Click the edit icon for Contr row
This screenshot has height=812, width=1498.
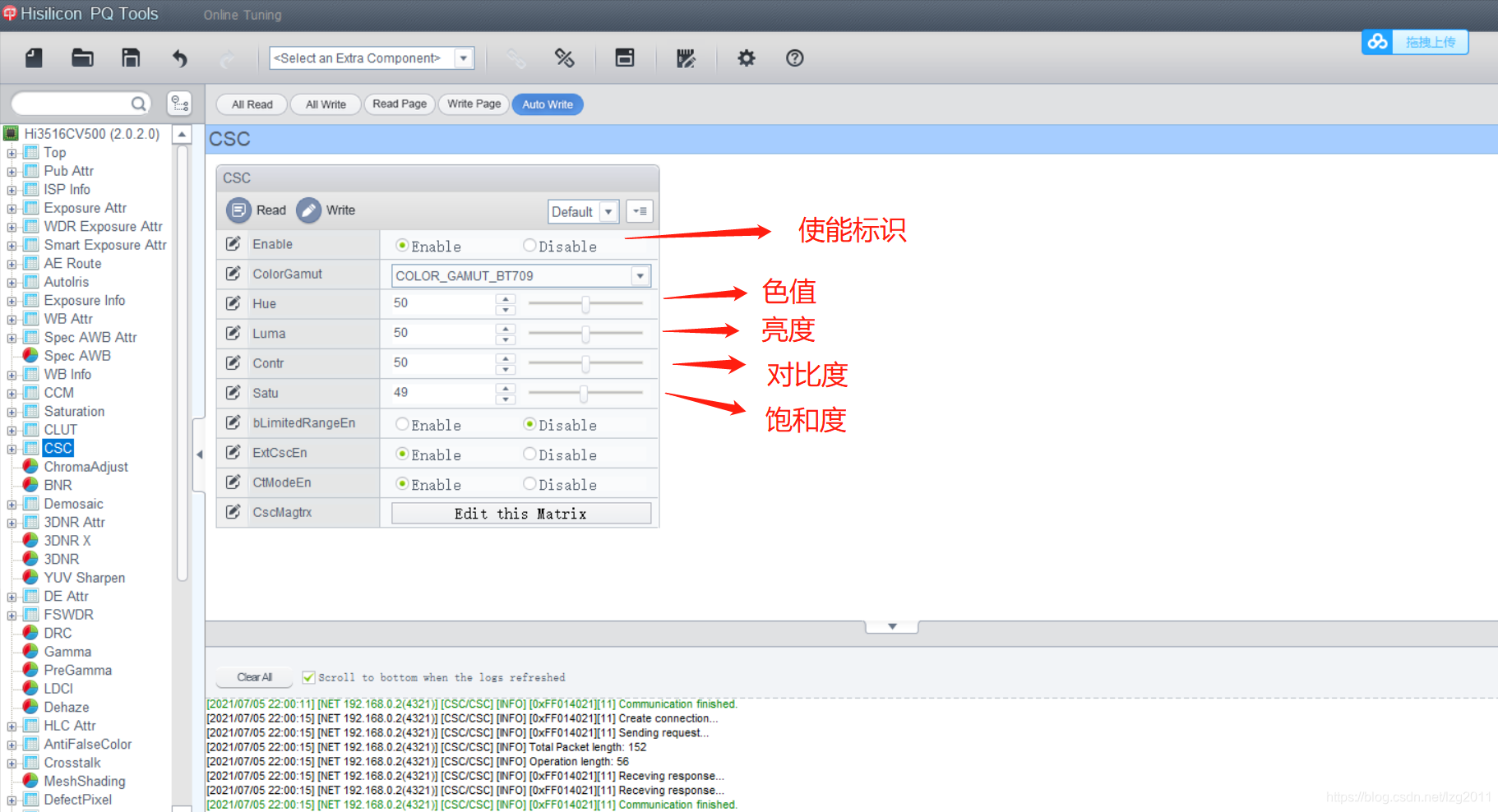(x=233, y=362)
